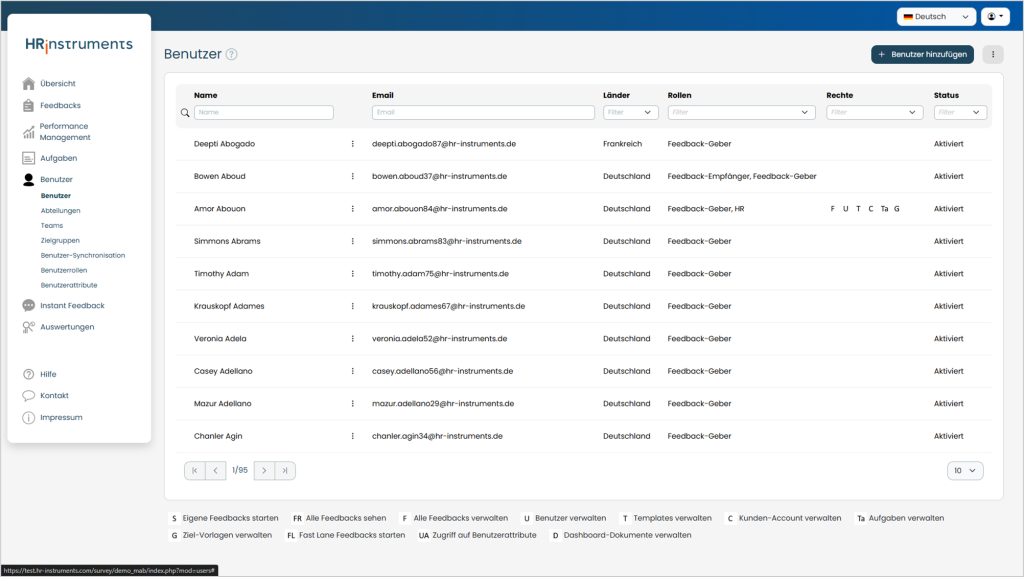Click the Impressum info icon
This screenshot has height=577, width=1024.
tap(28, 418)
